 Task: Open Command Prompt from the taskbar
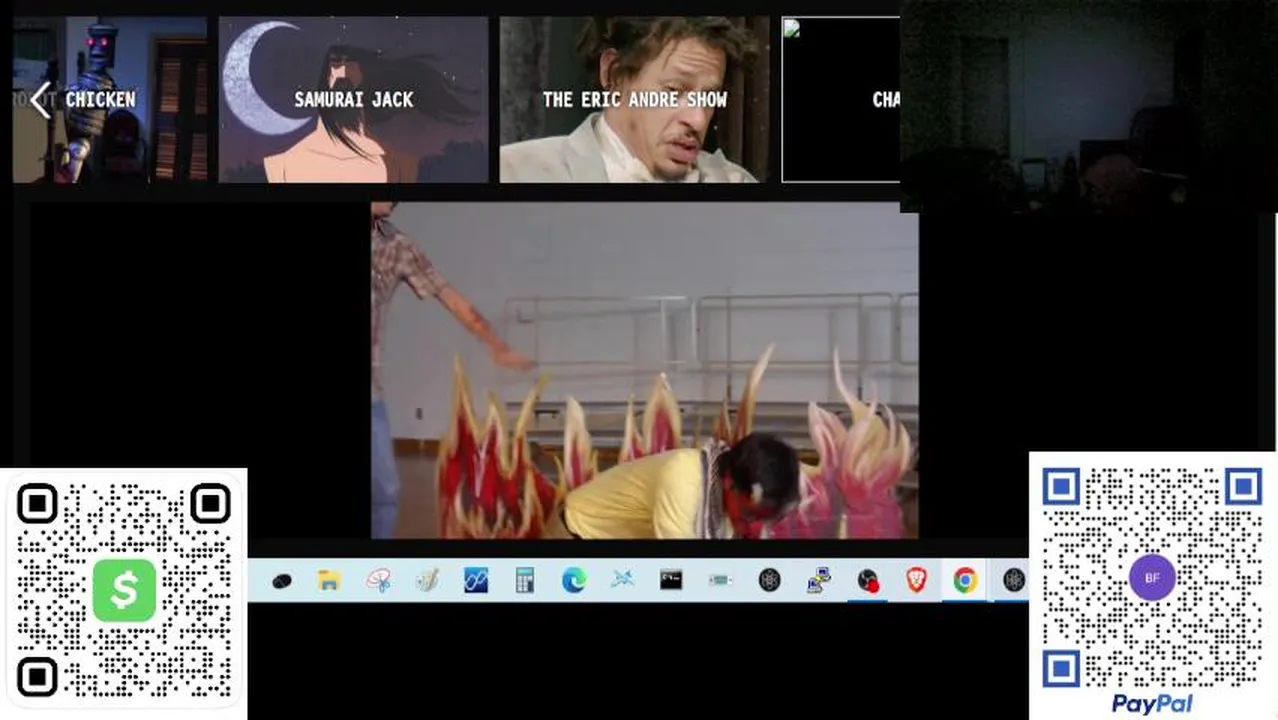coord(671,580)
